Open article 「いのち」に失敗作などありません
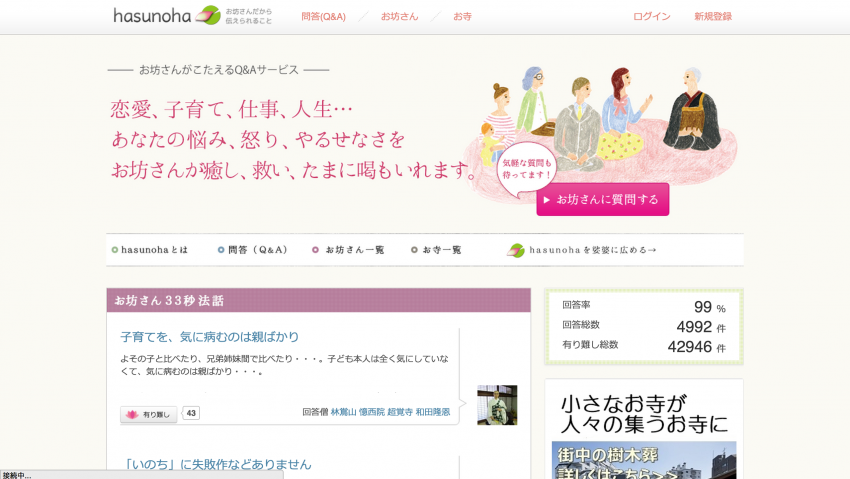The height and width of the screenshot is (479, 850). [x=216, y=464]
